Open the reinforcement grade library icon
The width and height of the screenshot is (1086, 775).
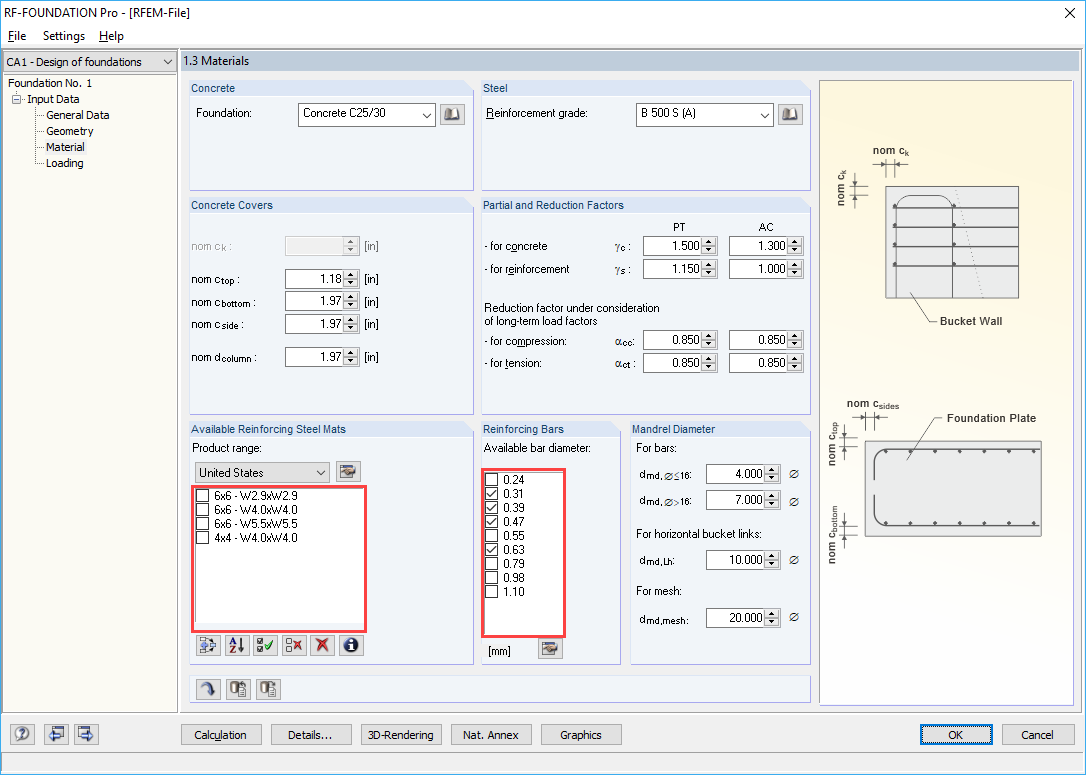pyautogui.click(x=790, y=113)
